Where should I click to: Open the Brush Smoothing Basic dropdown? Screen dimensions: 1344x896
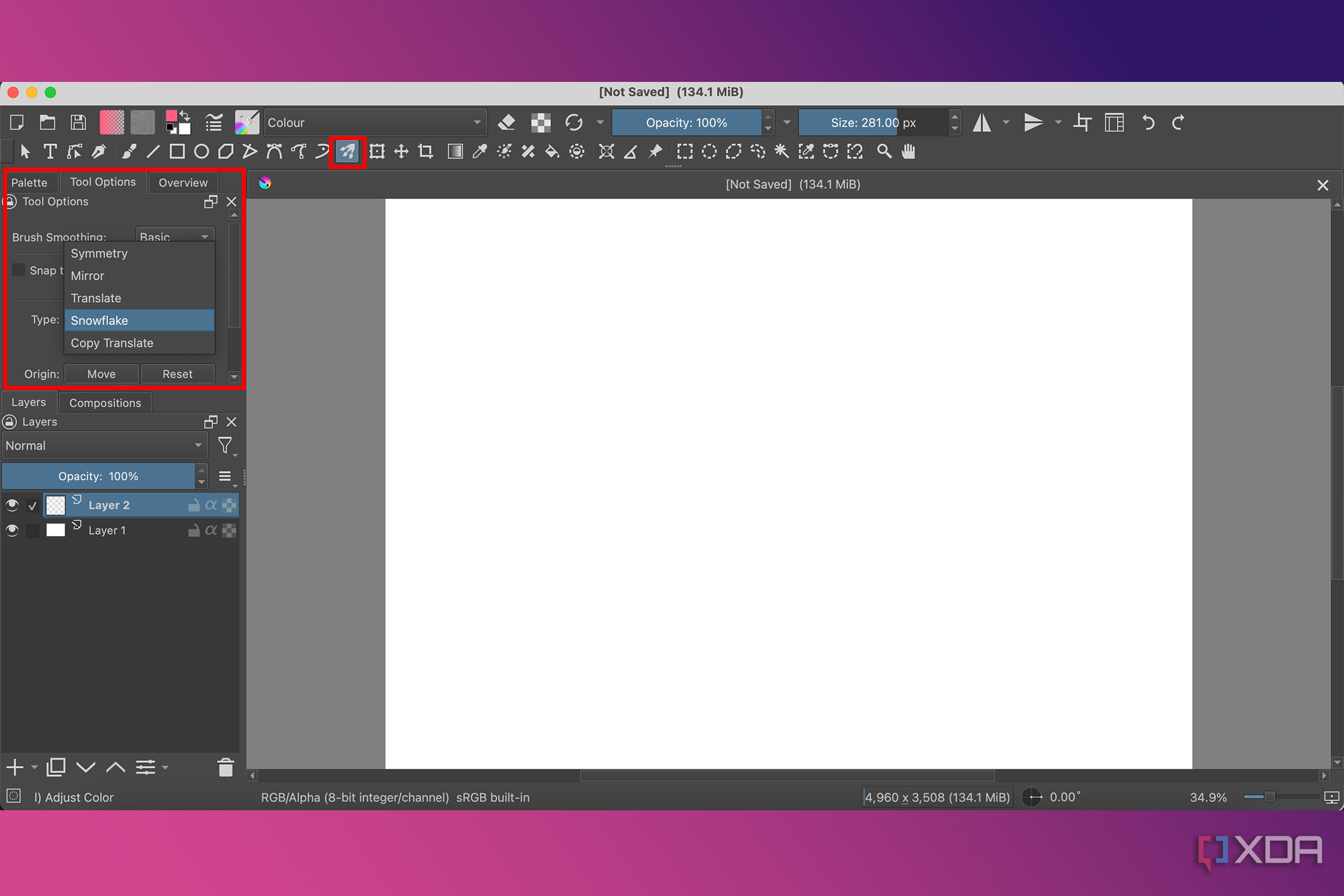175,236
